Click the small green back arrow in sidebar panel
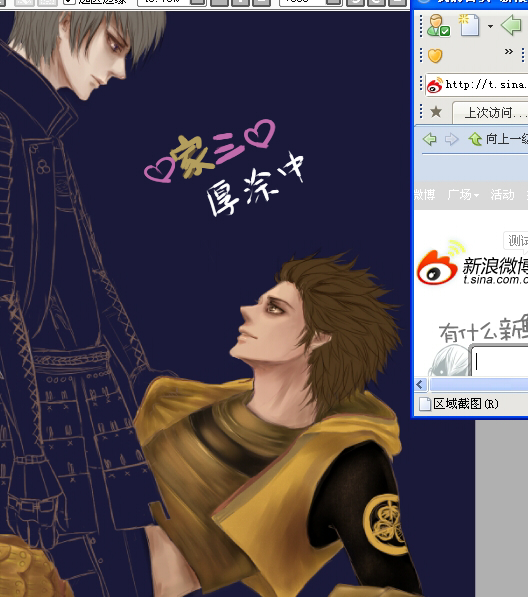The image size is (528, 597). [430, 139]
